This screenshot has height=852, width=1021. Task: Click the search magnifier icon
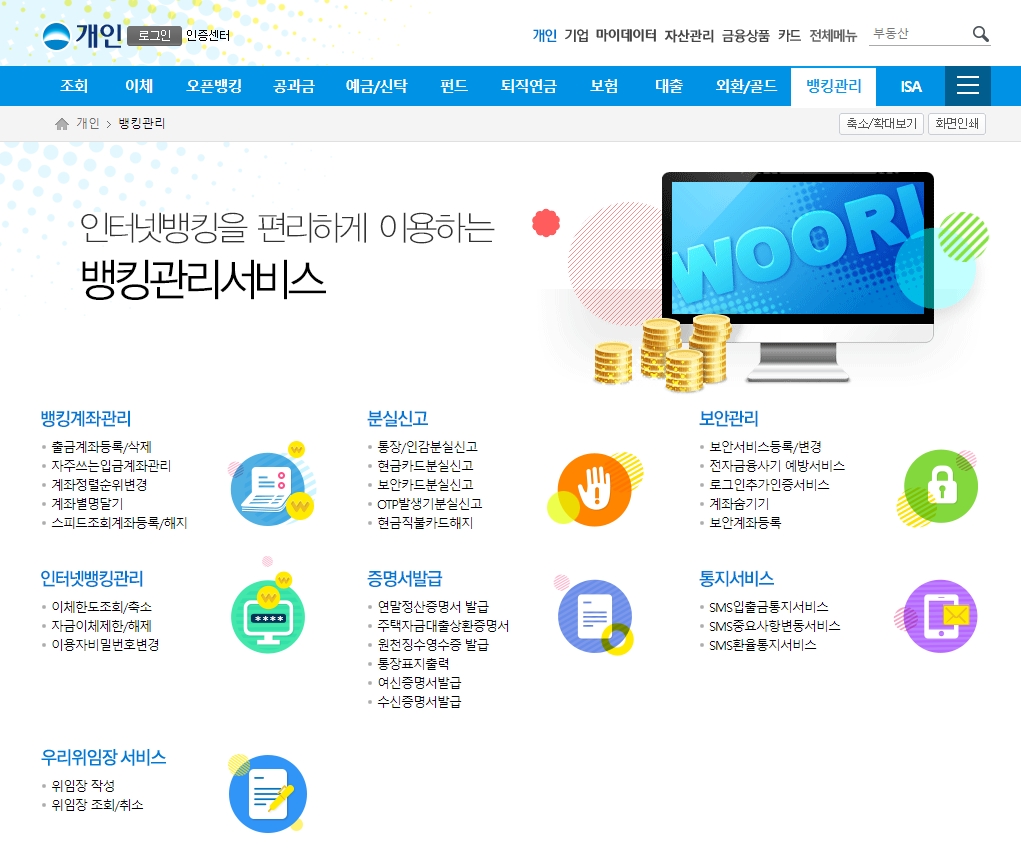(x=980, y=34)
